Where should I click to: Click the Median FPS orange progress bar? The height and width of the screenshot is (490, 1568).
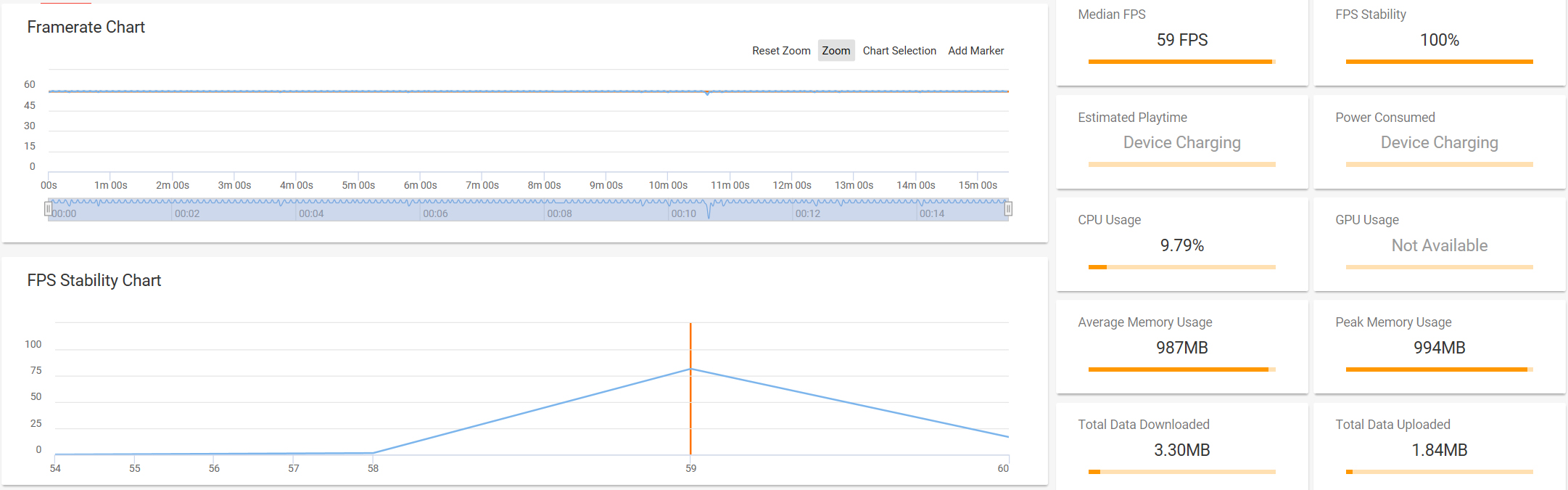pyautogui.click(x=1182, y=62)
